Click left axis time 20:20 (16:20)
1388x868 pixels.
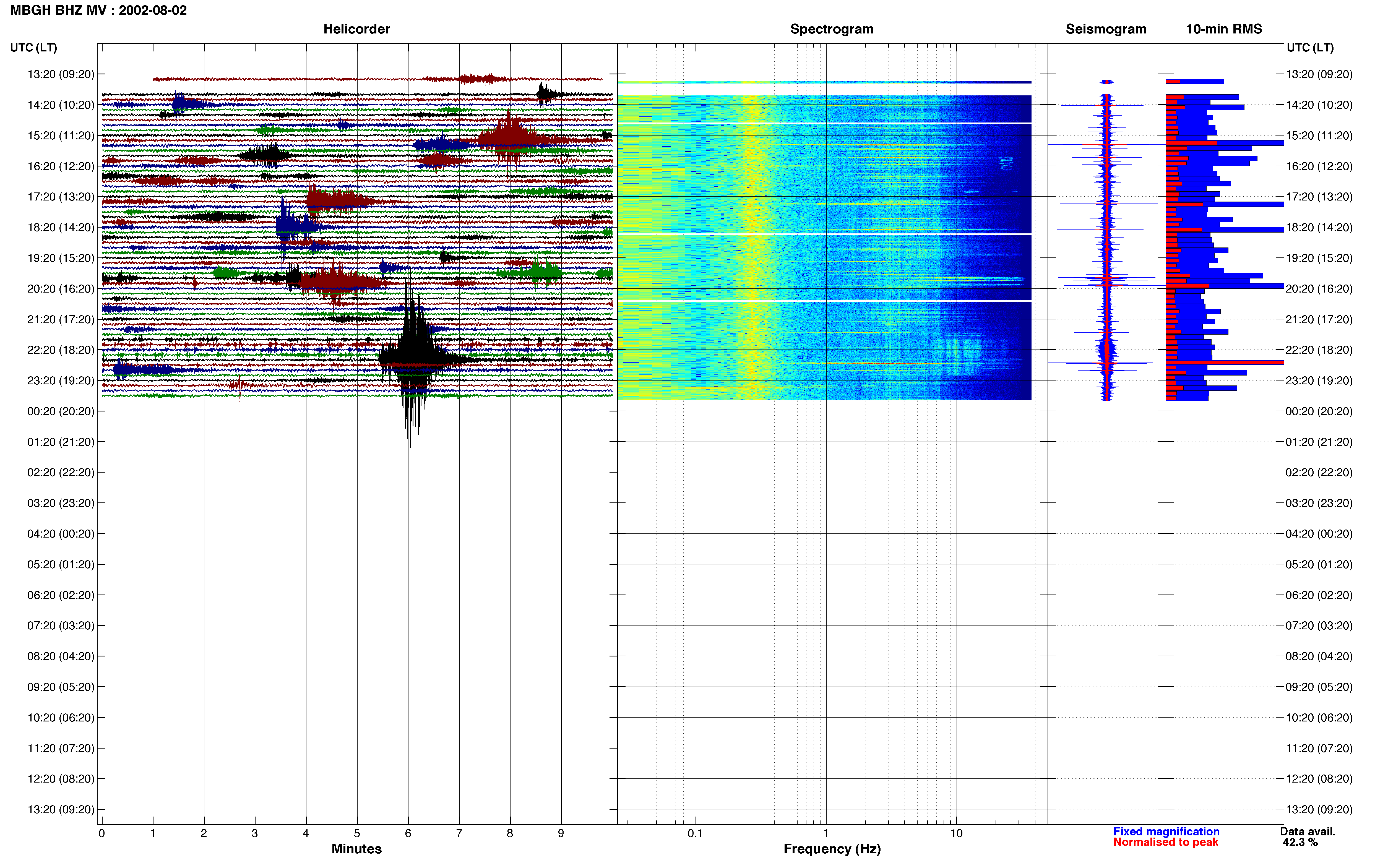click(x=61, y=289)
